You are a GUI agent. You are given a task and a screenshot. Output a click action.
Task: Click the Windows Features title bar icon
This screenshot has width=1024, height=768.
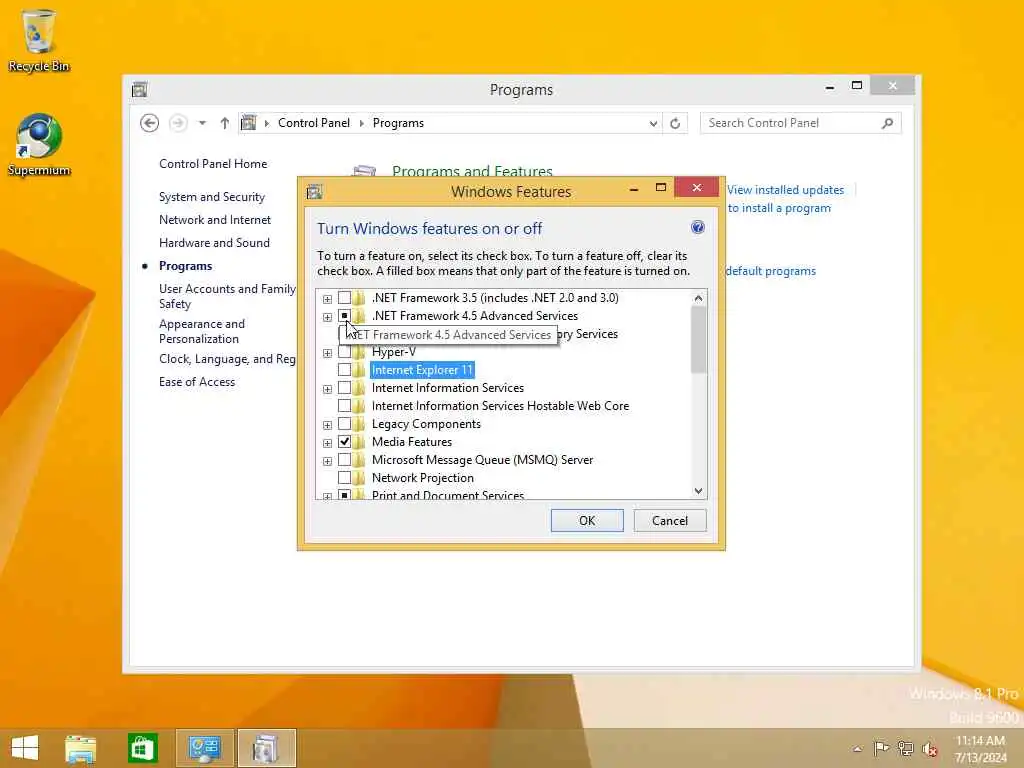click(x=314, y=191)
